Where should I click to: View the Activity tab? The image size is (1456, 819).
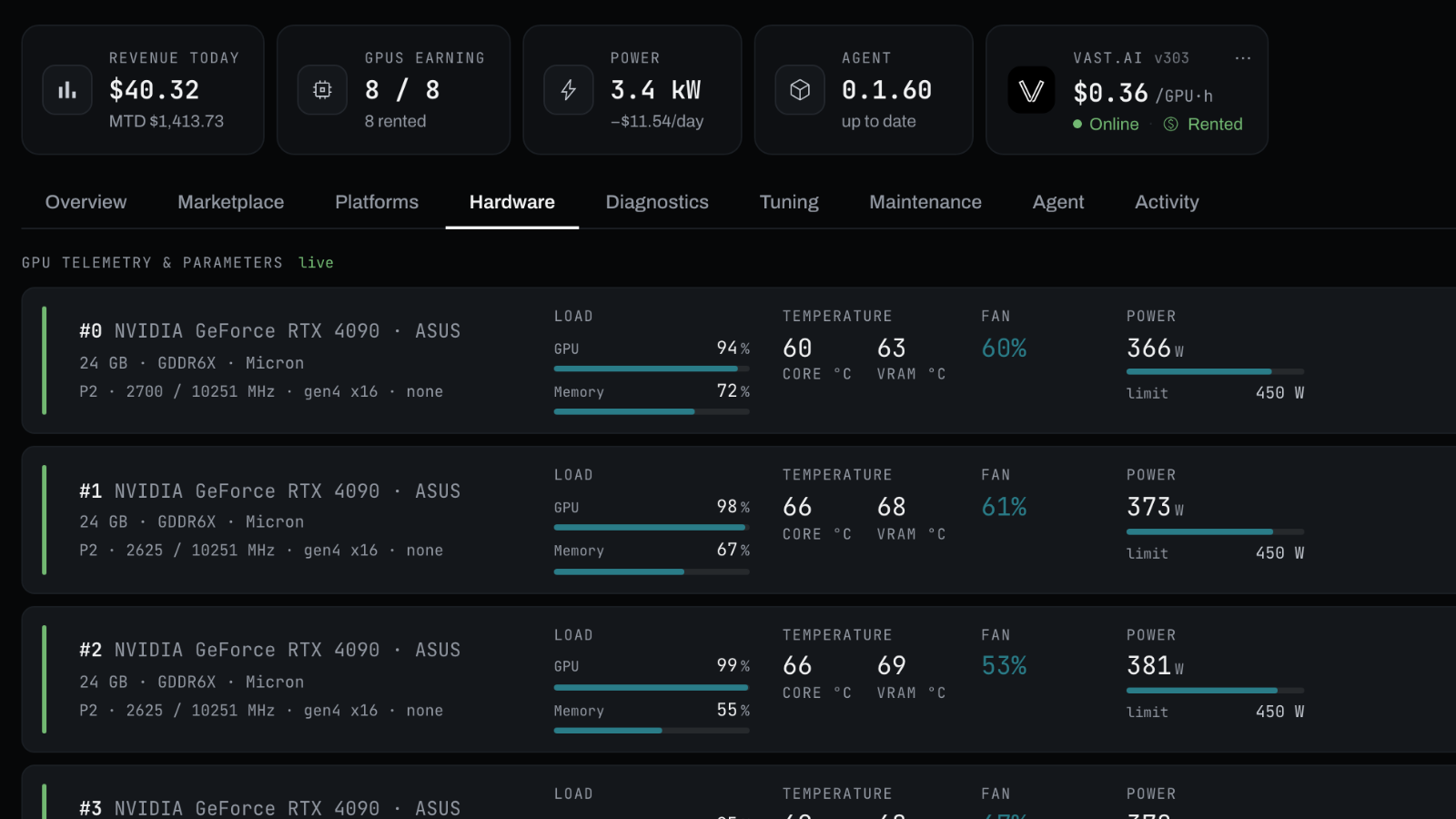1167,202
